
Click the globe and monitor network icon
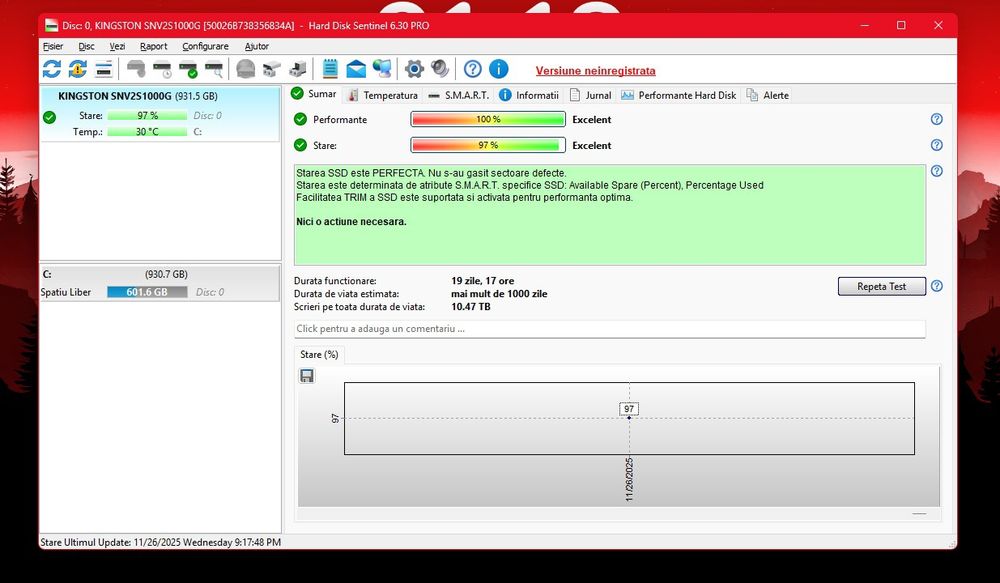click(382, 69)
